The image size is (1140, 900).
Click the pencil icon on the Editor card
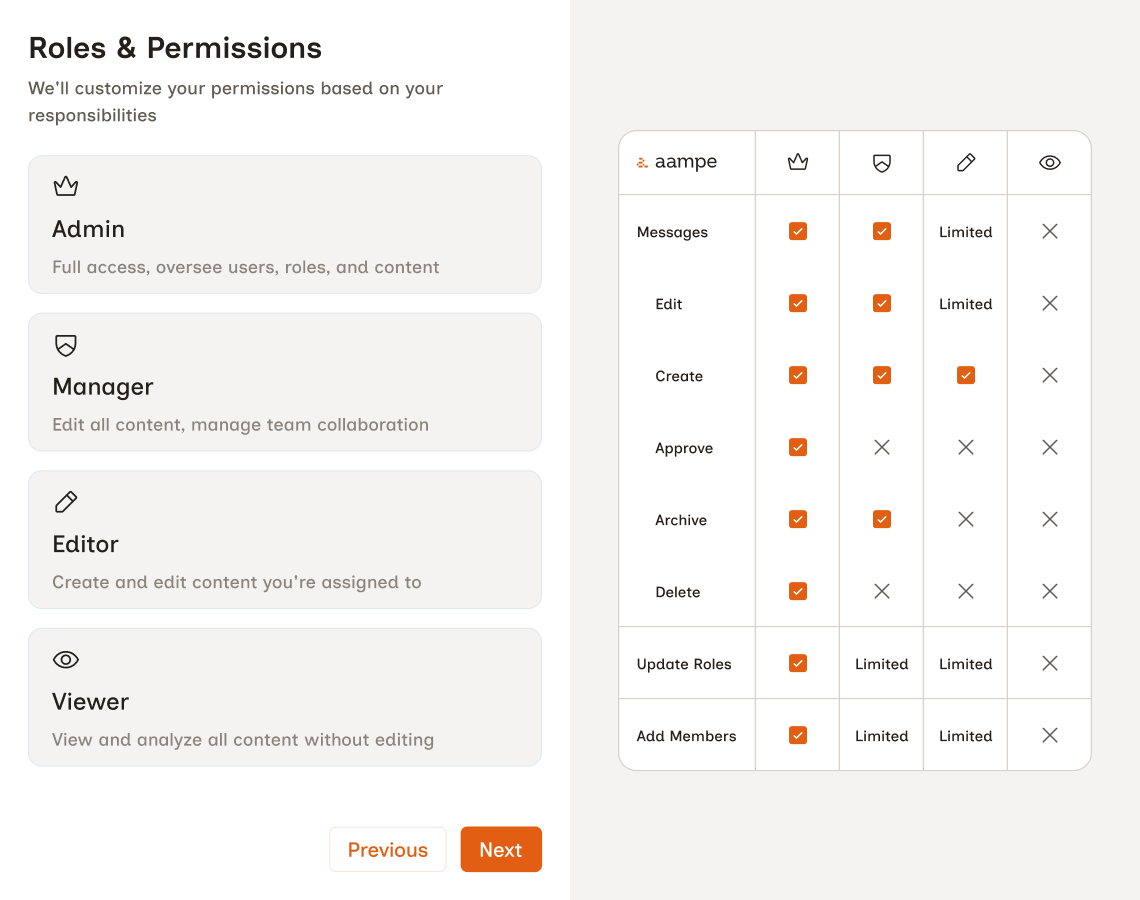[66, 501]
